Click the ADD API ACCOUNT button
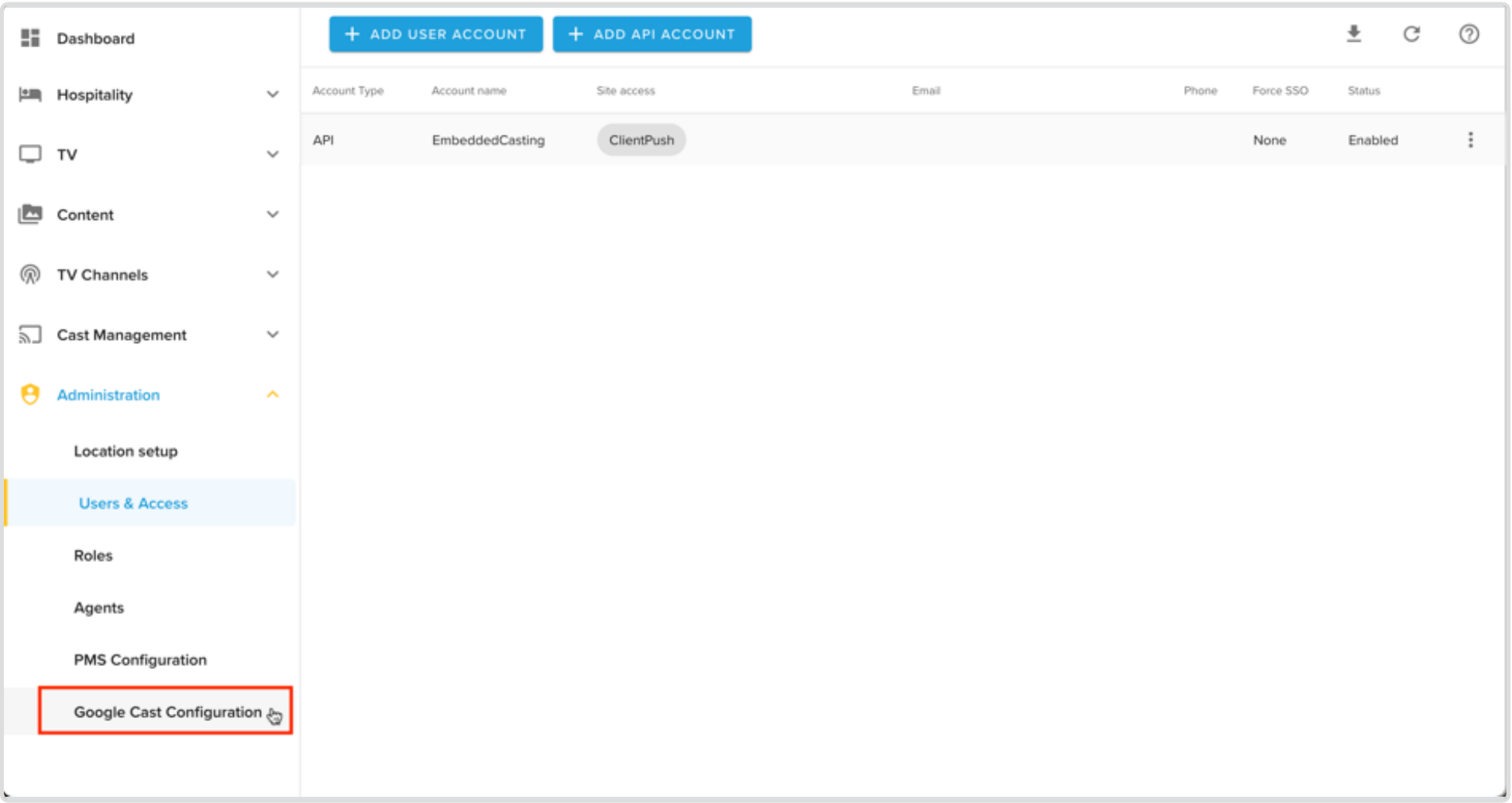 coord(651,34)
